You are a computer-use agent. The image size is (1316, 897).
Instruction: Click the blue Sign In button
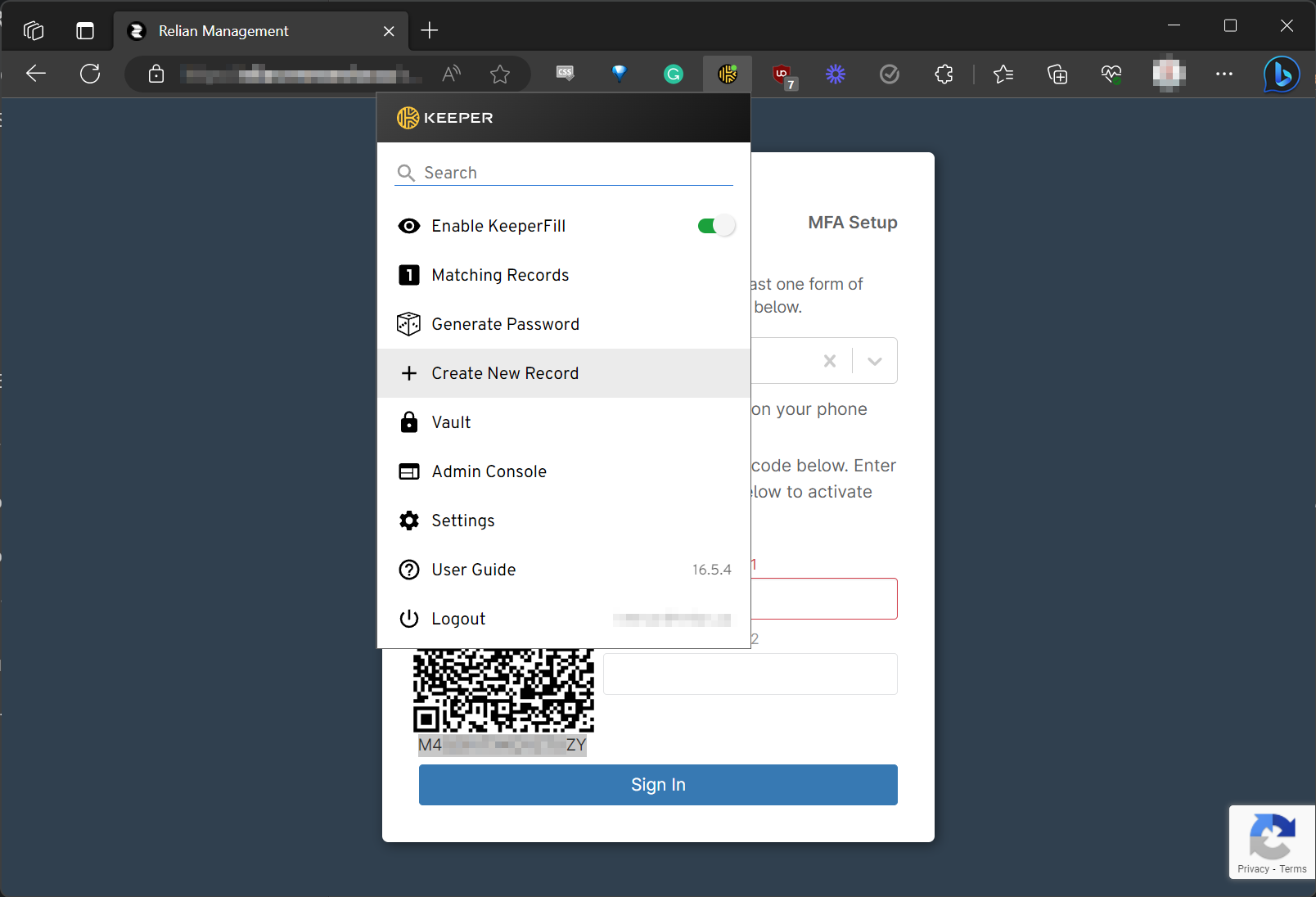pyautogui.click(x=658, y=785)
